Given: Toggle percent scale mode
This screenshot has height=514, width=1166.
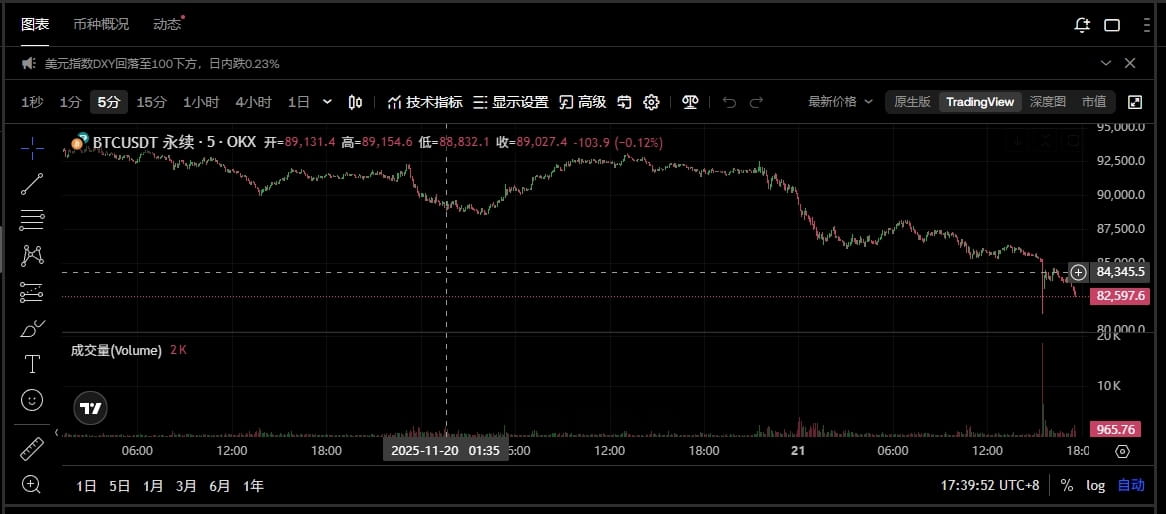Looking at the screenshot, I should point(1066,485).
